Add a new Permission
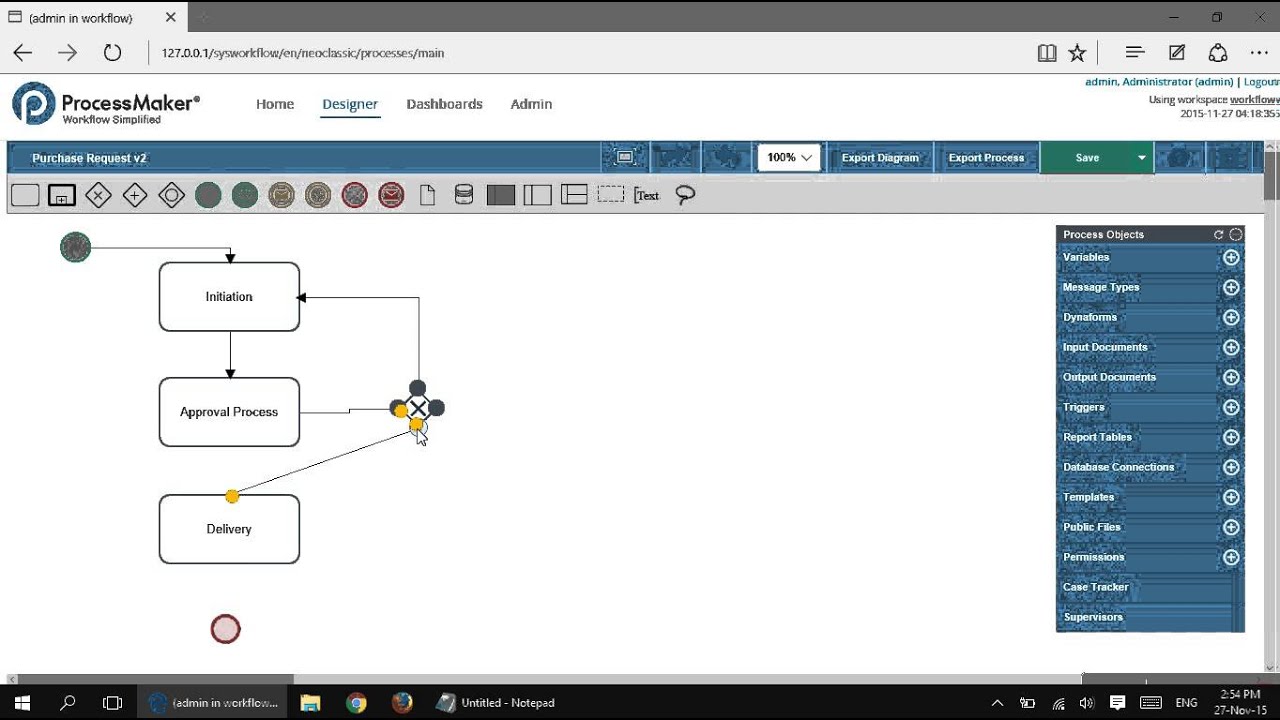The height and width of the screenshot is (720, 1280). [x=1231, y=557]
